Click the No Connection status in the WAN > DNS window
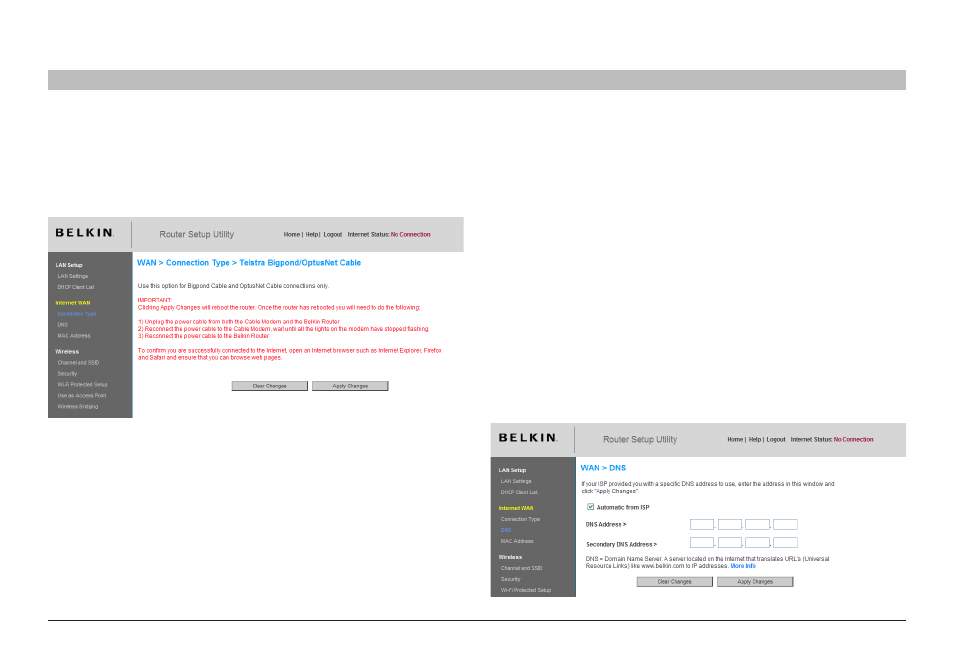This screenshot has height=668, width=954. tap(854, 439)
